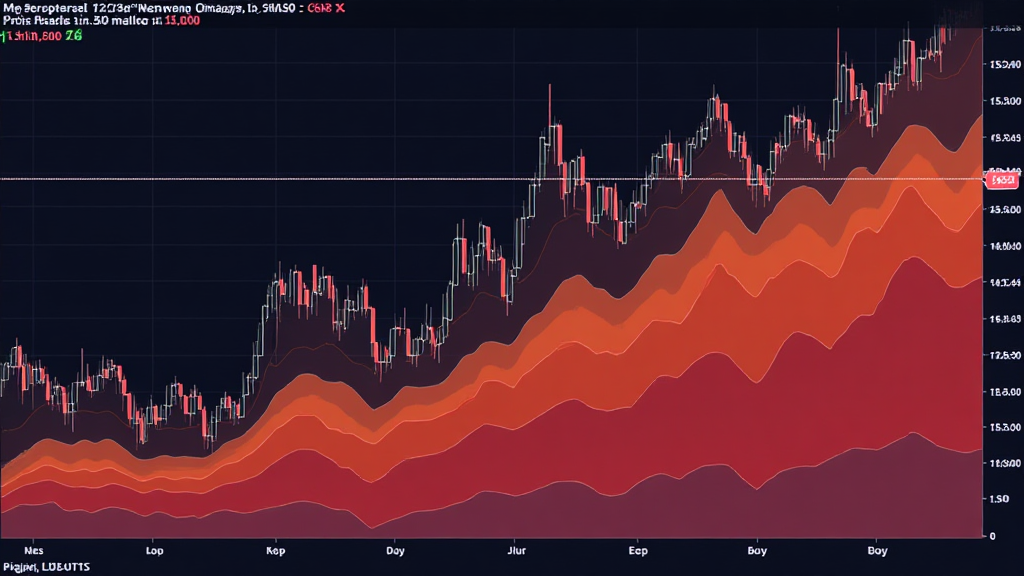Open the 'Jur' timeline label options
The width and height of the screenshot is (1024, 576).
tap(517, 550)
